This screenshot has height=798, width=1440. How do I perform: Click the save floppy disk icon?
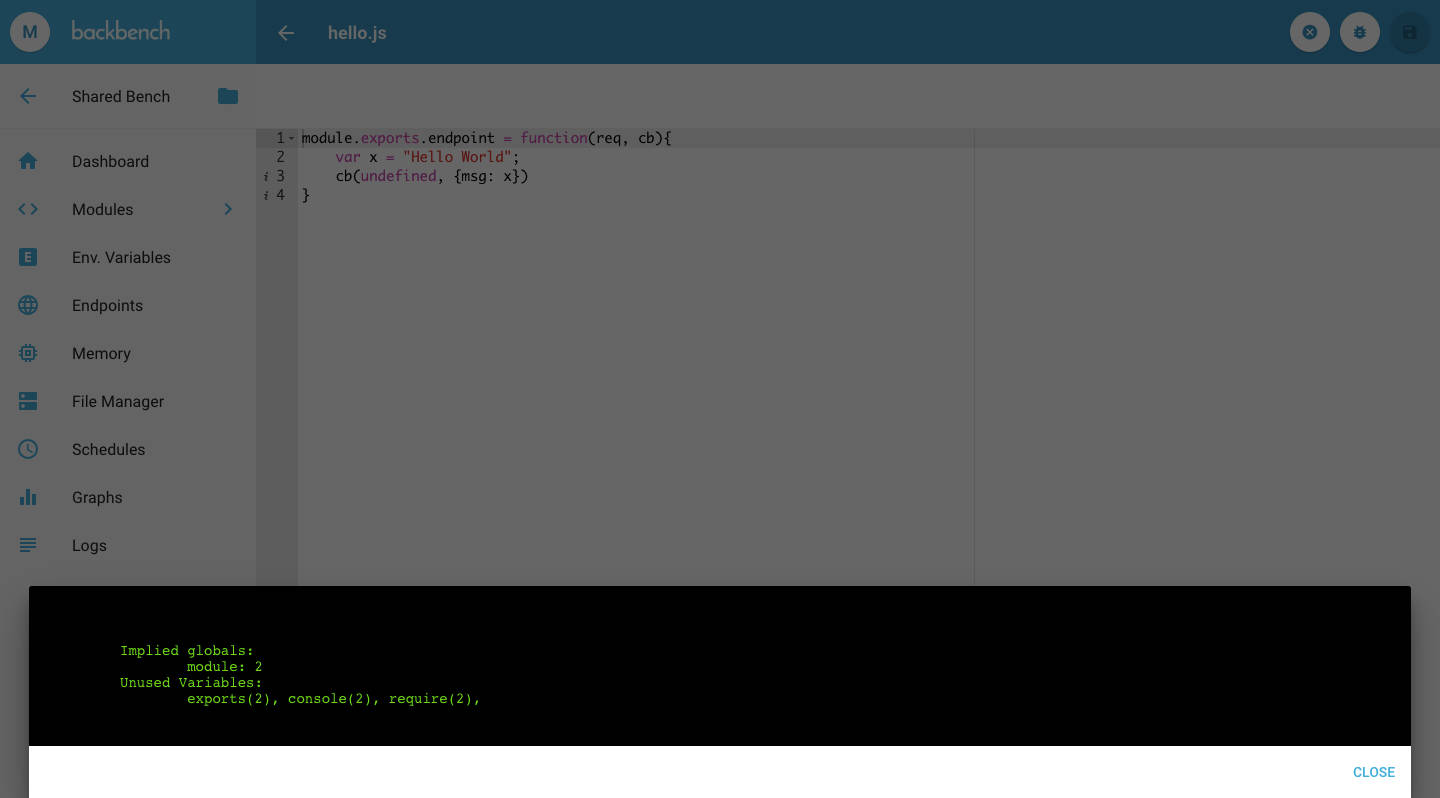(x=1409, y=32)
